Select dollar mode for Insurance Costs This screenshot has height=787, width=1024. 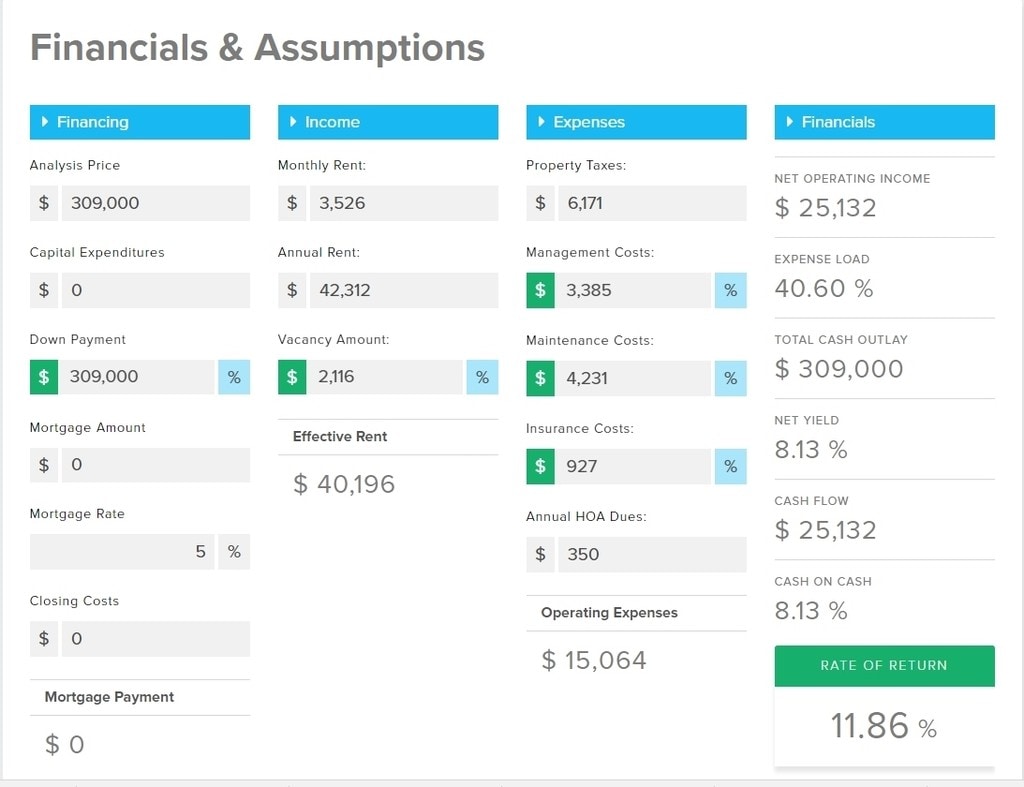[540, 466]
